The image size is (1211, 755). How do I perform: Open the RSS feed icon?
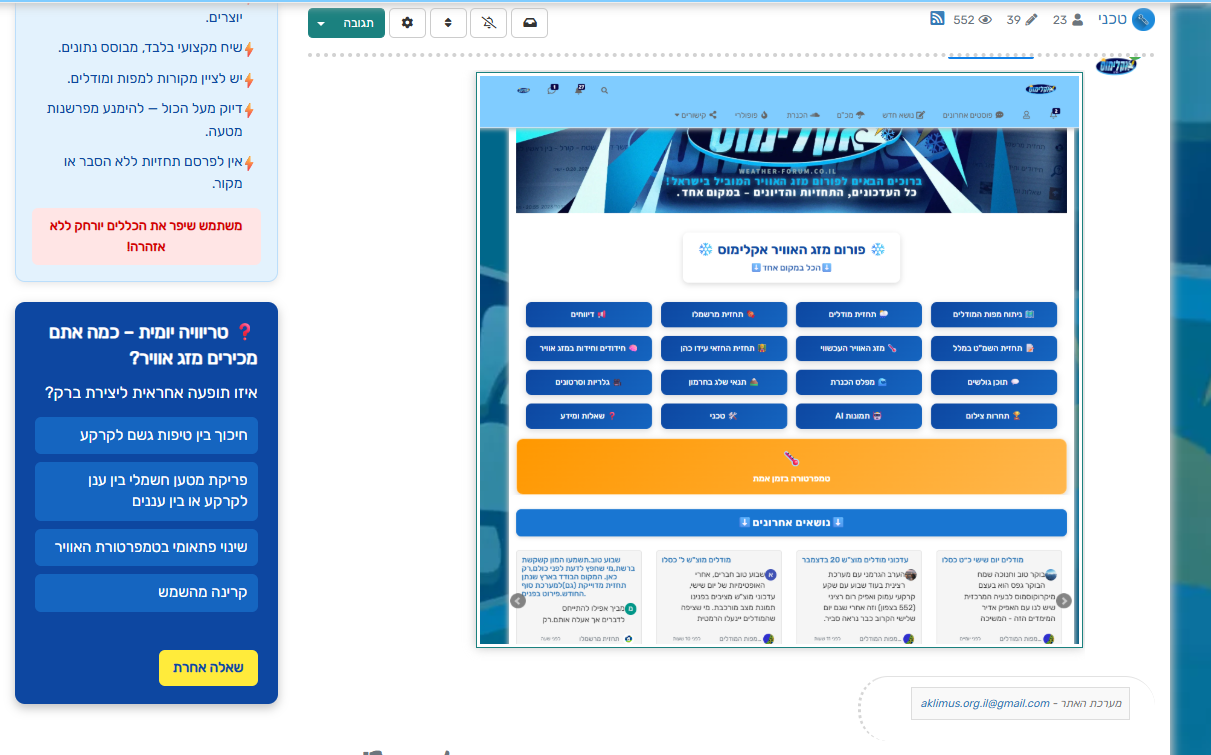click(937, 19)
